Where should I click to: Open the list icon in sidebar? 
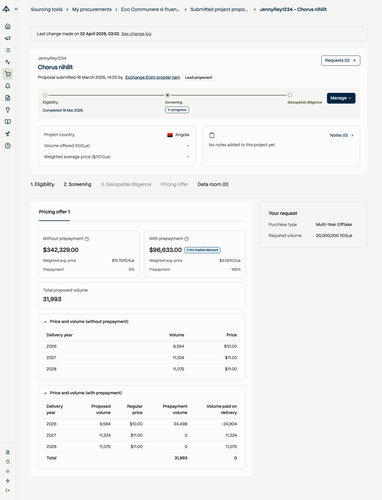8,50
